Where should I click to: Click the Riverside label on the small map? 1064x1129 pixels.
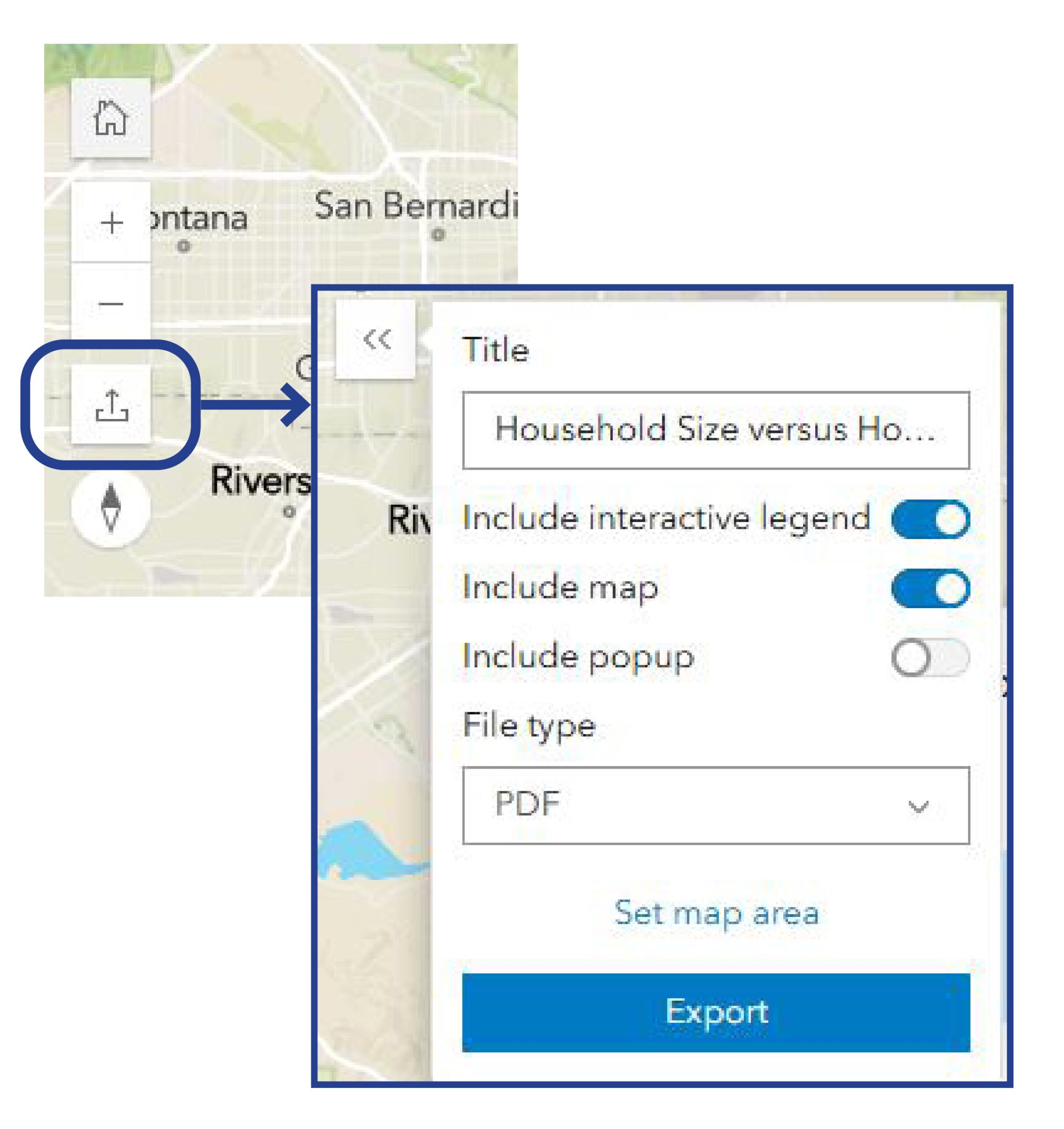[x=261, y=480]
